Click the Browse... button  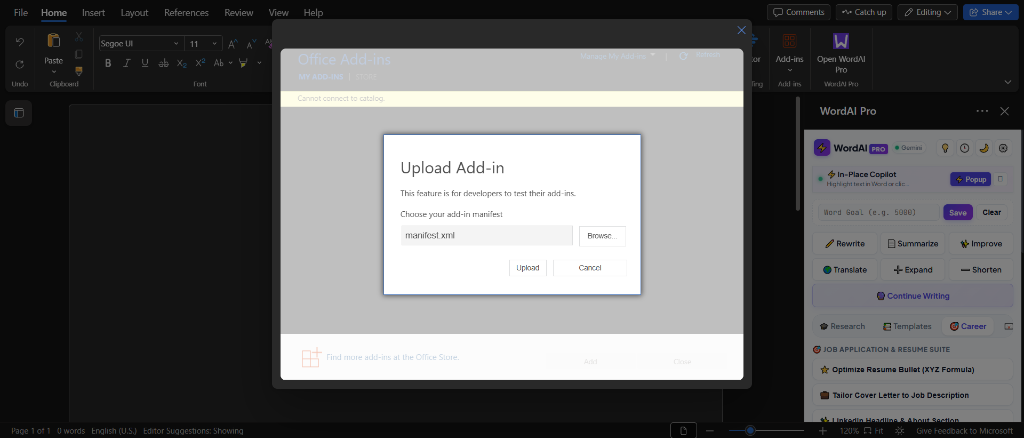[x=602, y=236]
